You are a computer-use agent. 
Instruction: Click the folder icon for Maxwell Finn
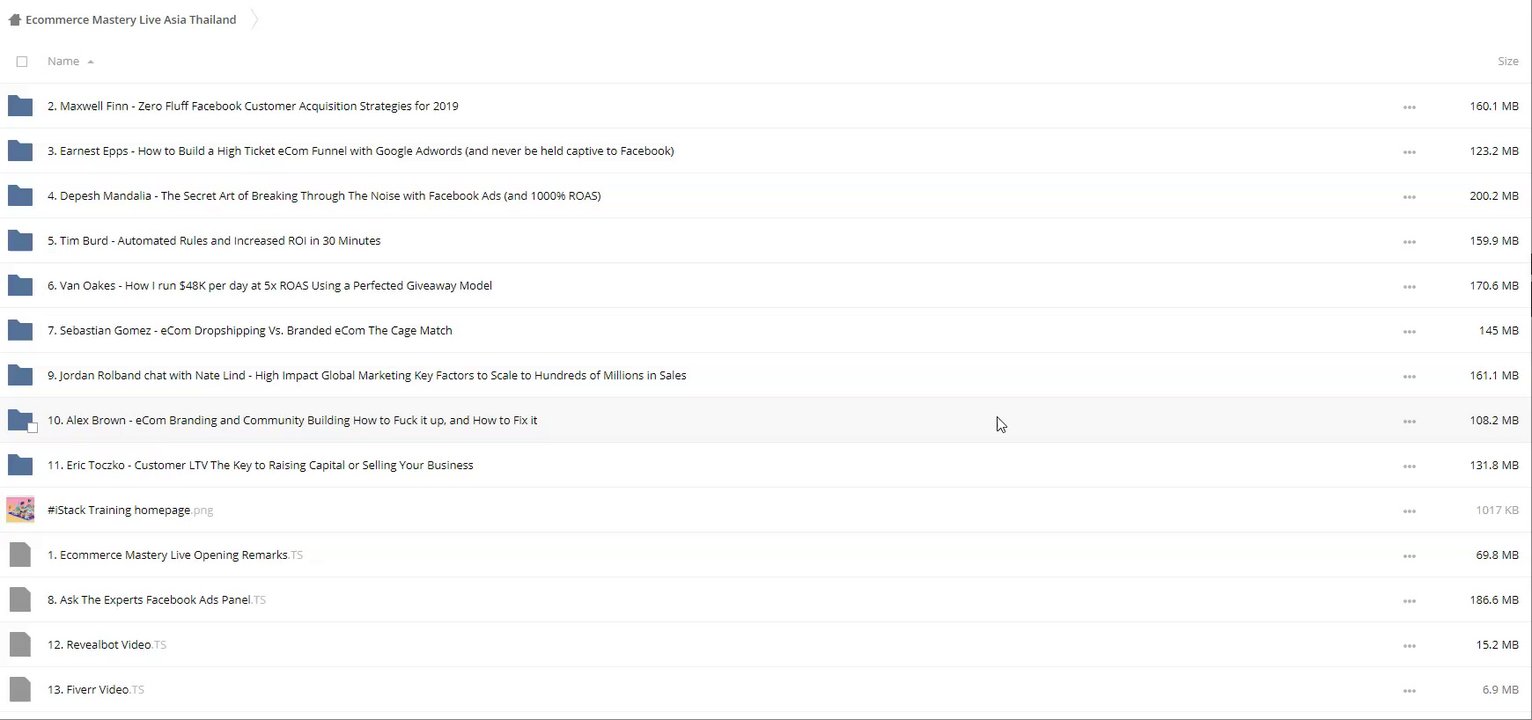(20, 106)
